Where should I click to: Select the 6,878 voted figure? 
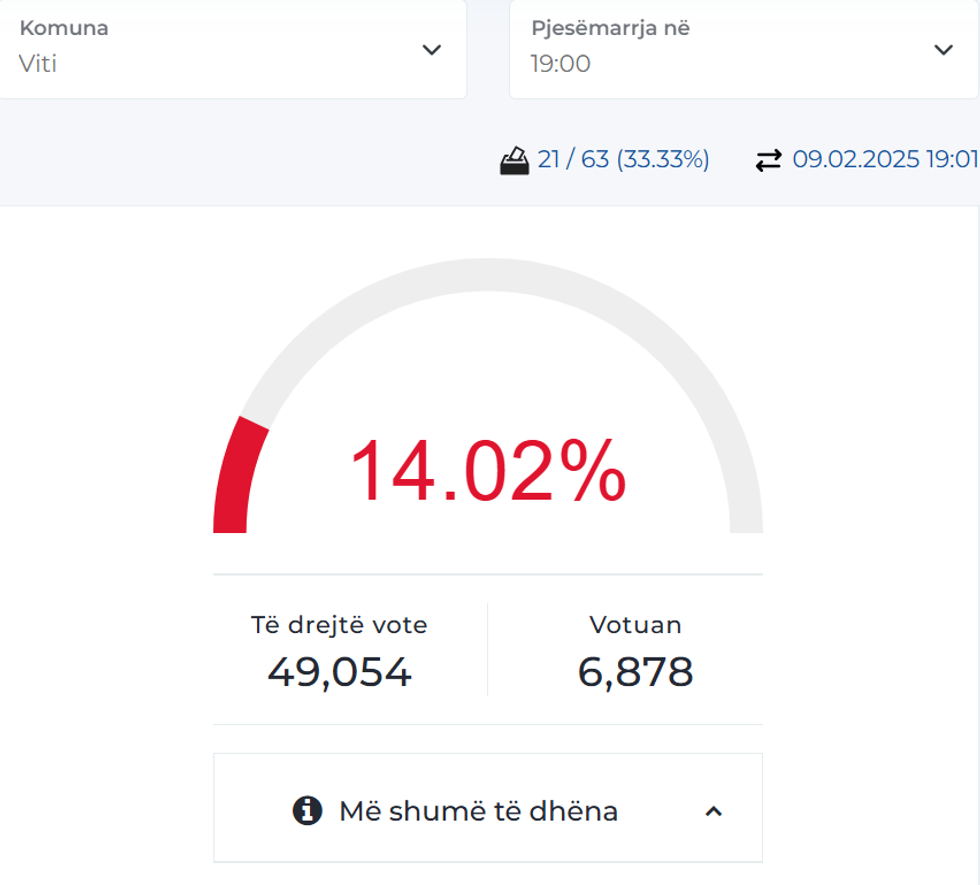[635, 672]
